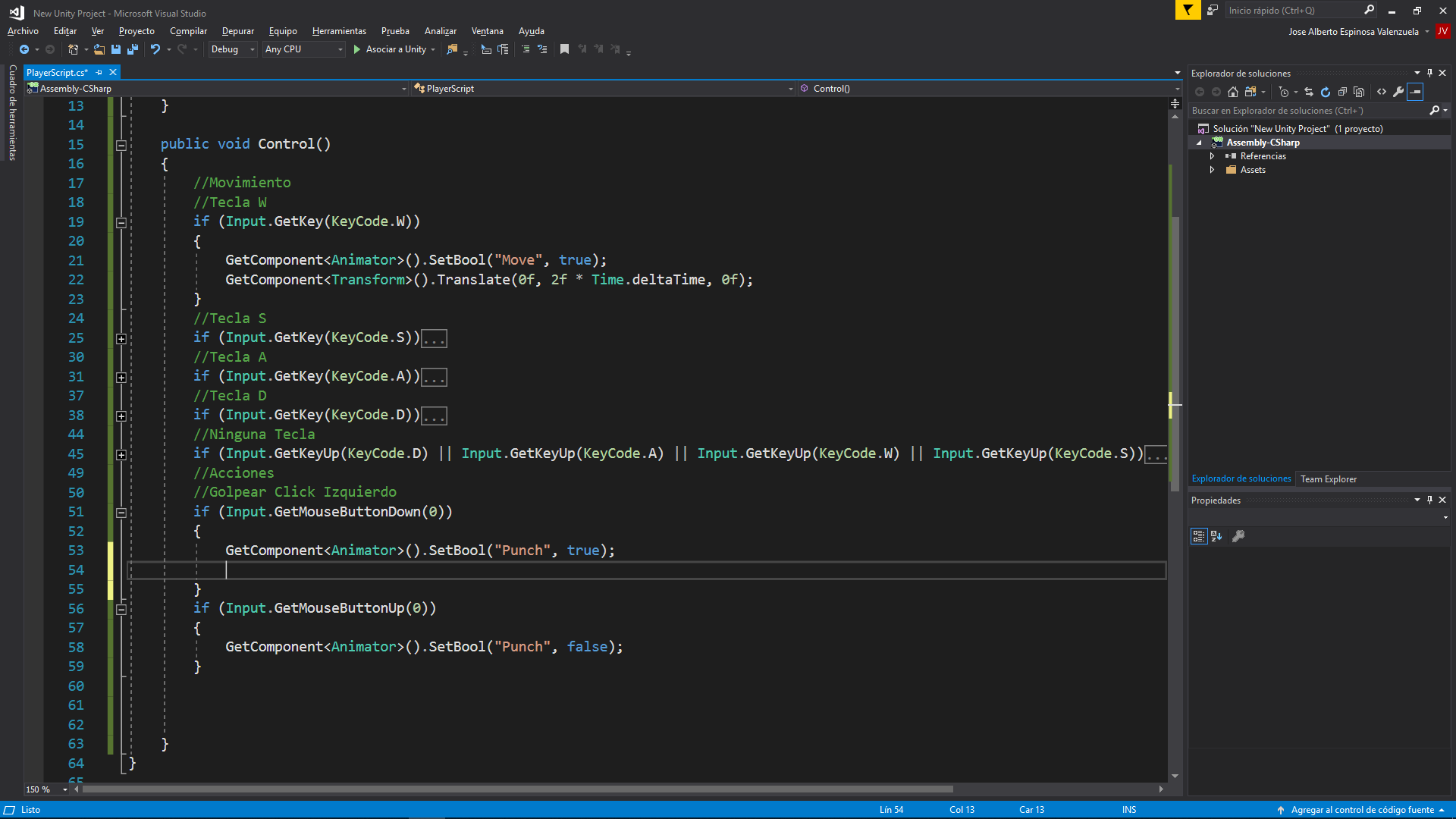The width and height of the screenshot is (1456, 819).
Task: Click Agregar al control de código fuente
Action: coord(1363,810)
